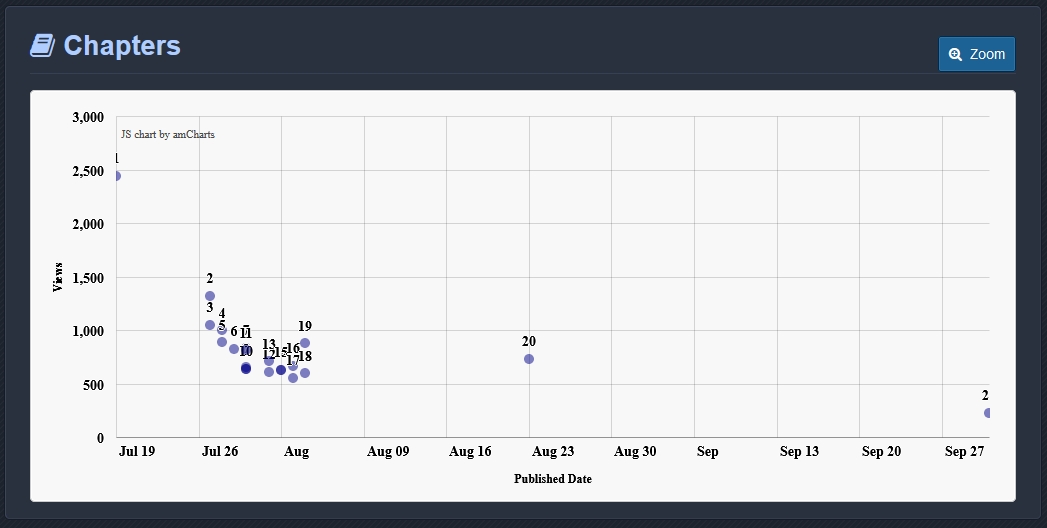Screen dimensions: 1047x528
Task: Click the Chapters heading text
Action: coord(122,46)
